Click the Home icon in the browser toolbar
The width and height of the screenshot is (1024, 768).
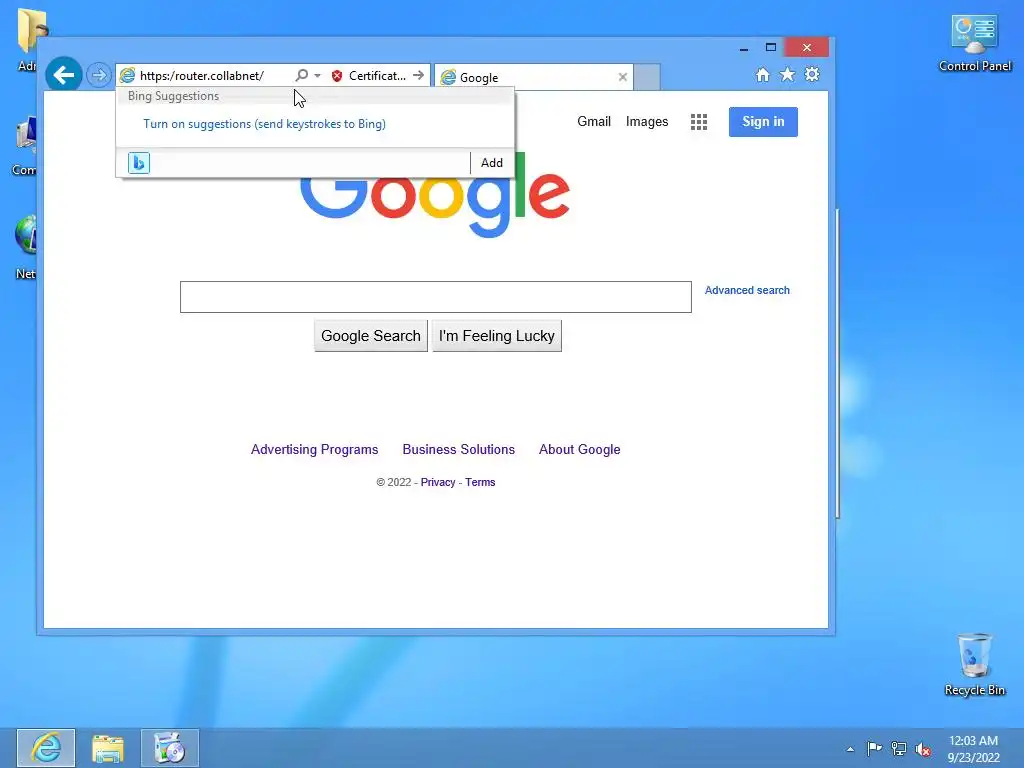point(762,74)
